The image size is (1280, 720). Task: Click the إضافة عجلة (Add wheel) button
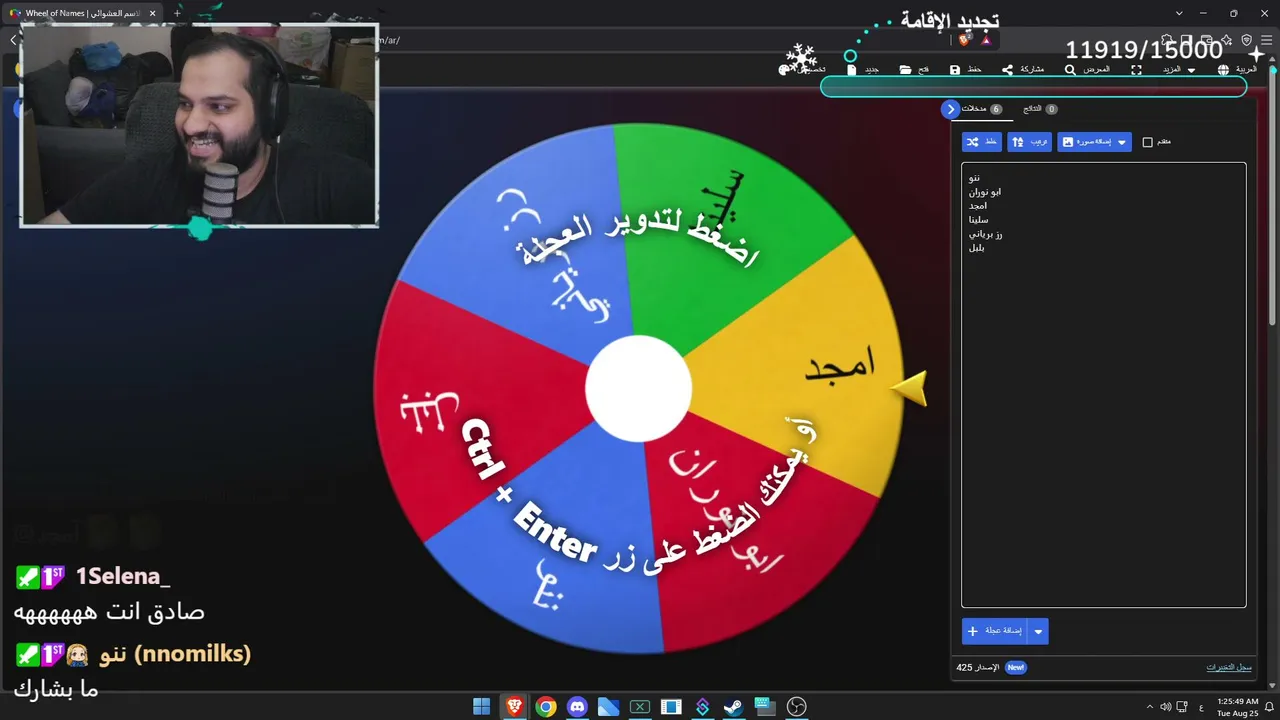click(995, 631)
